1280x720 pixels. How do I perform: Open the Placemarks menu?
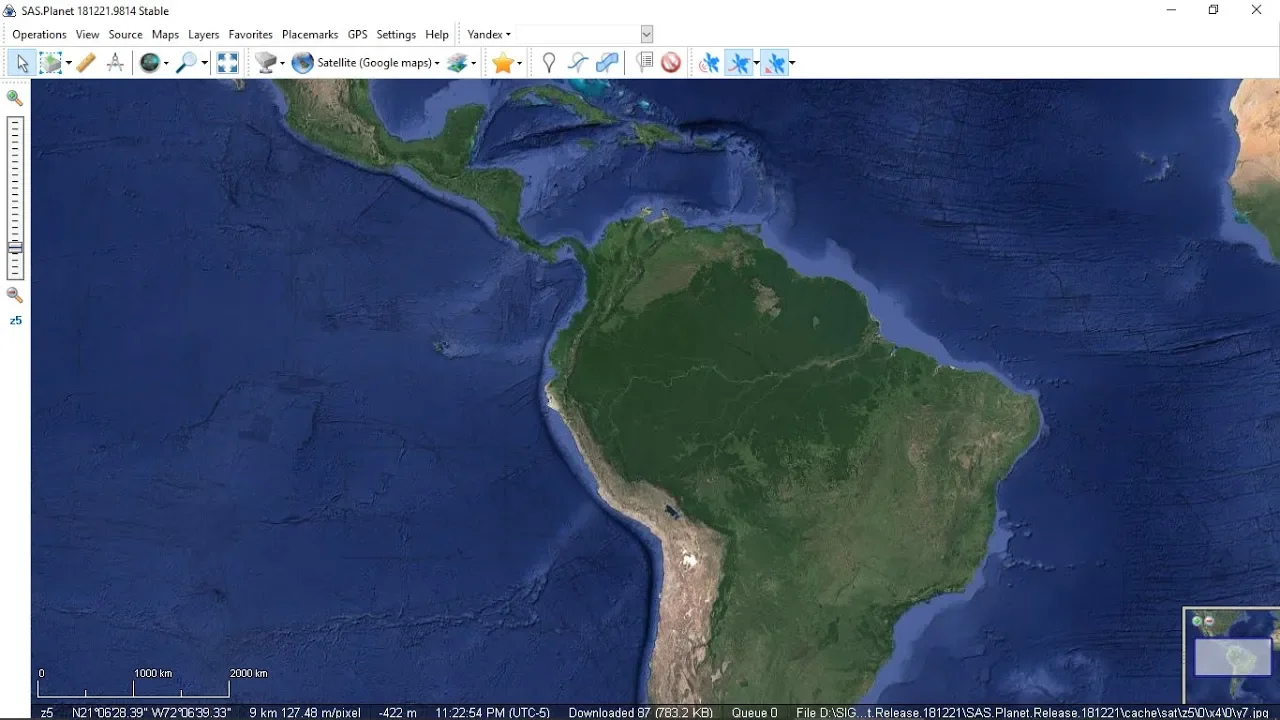click(x=310, y=34)
